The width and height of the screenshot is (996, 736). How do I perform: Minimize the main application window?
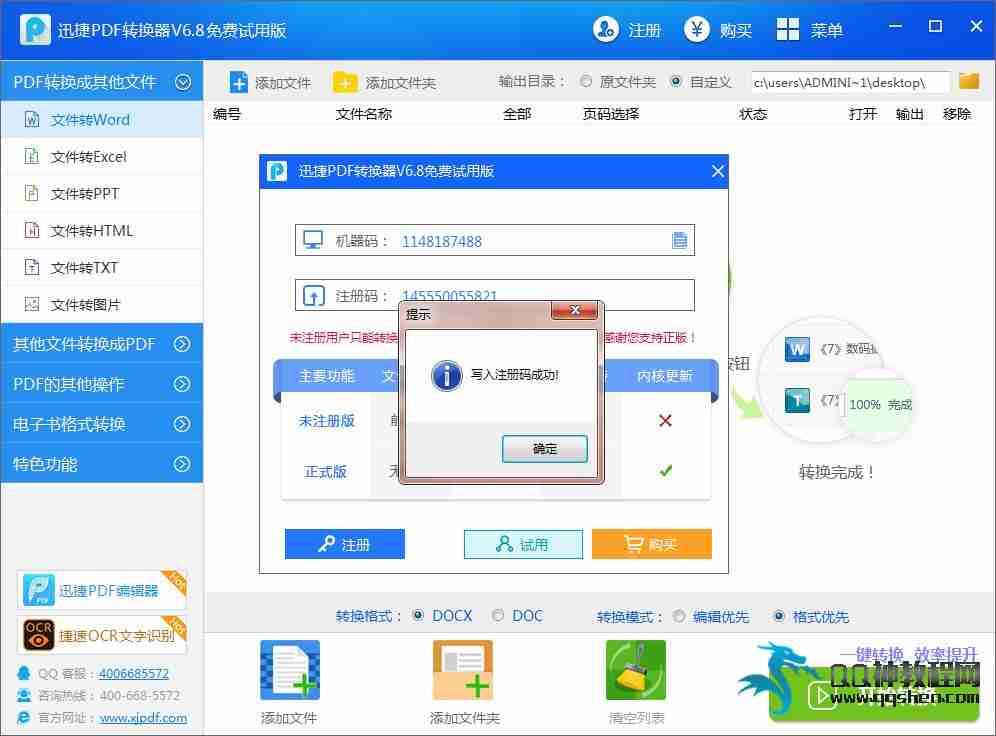[895, 27]
